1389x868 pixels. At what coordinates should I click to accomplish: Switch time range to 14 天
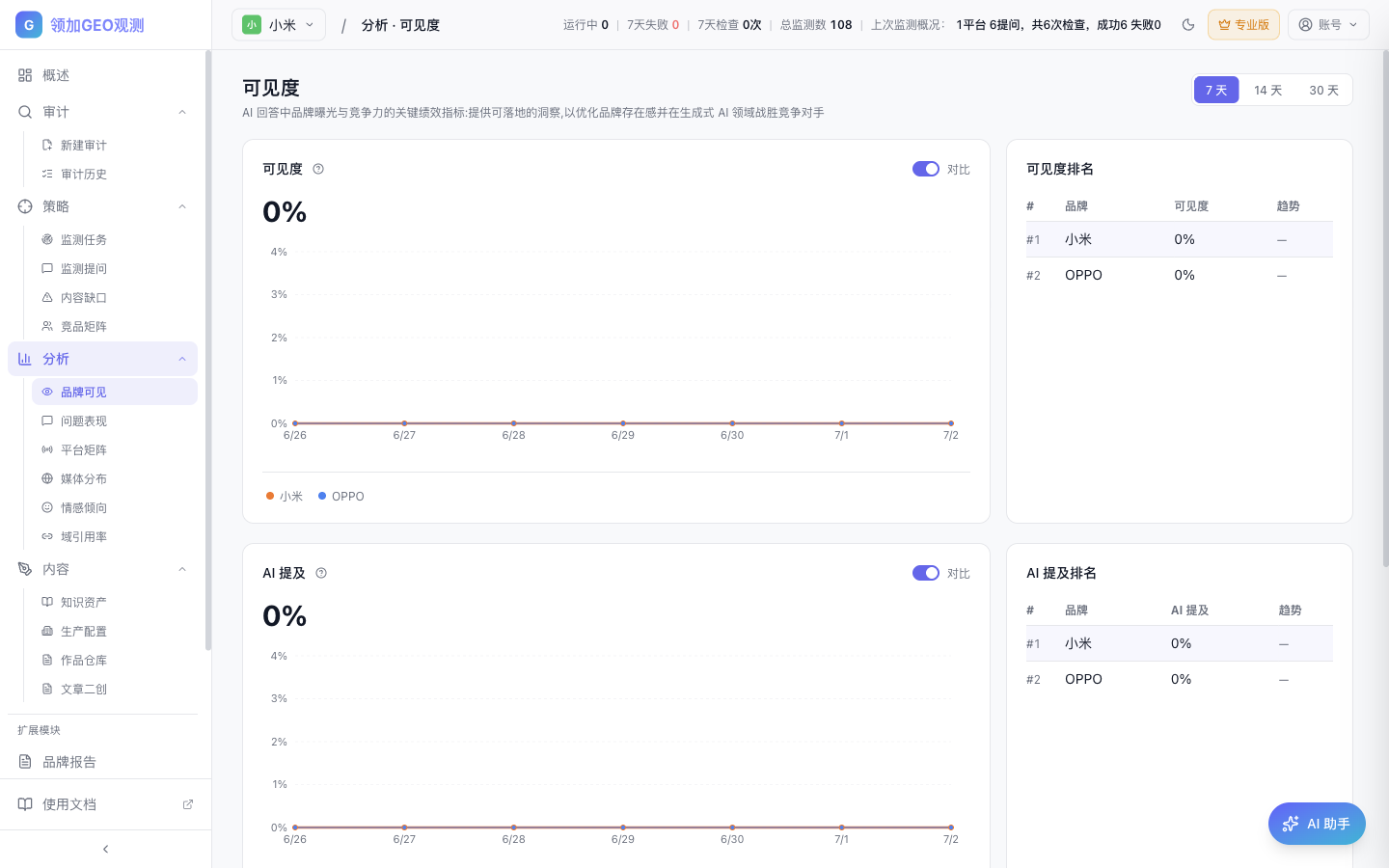point(1267,90)
